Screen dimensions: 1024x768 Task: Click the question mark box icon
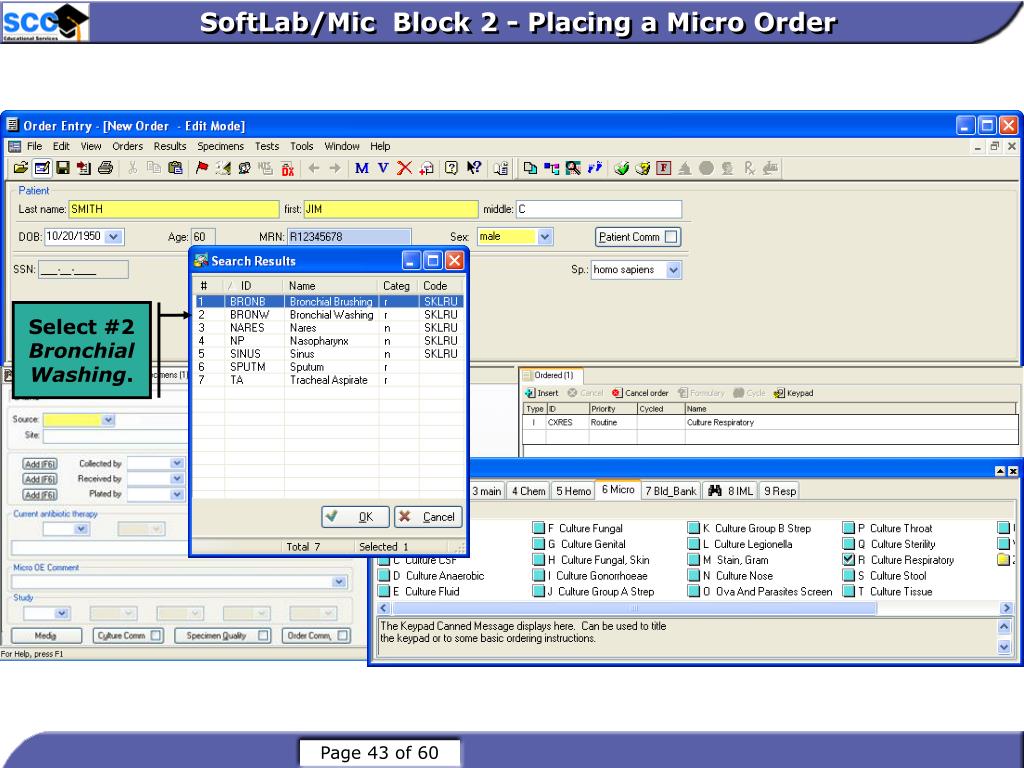click(451, 168)
